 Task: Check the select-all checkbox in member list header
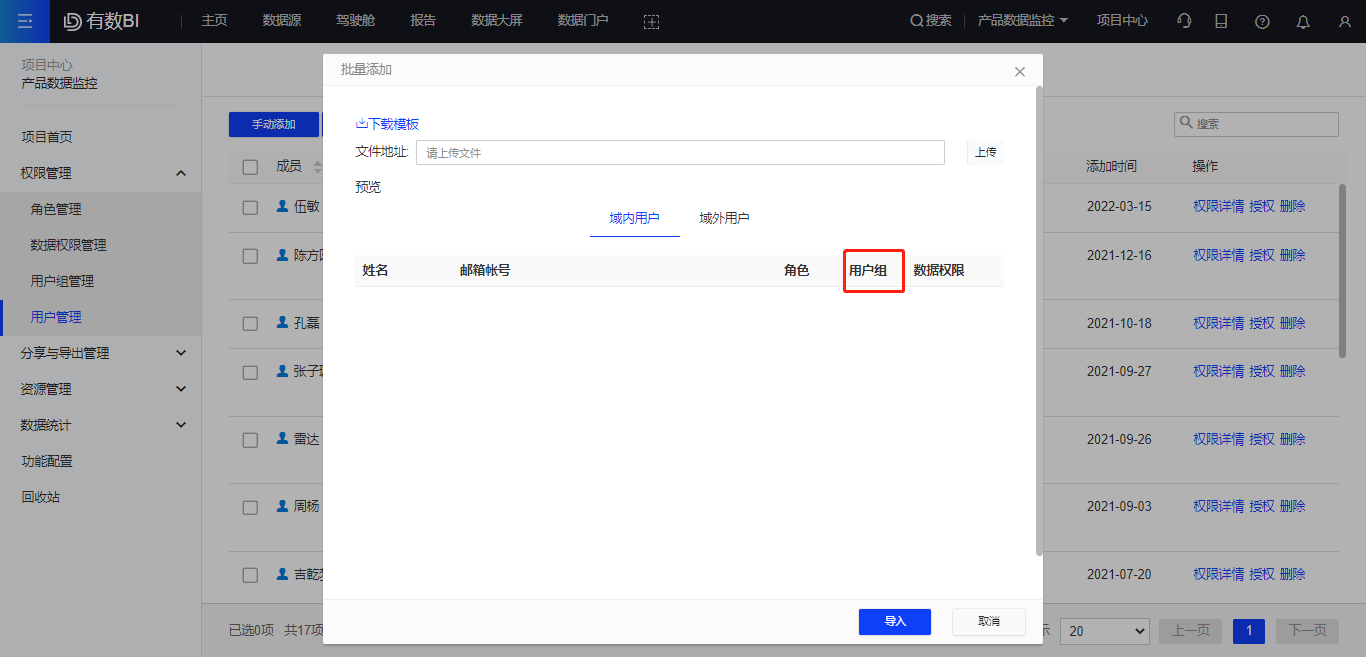(x=249, y=166)
